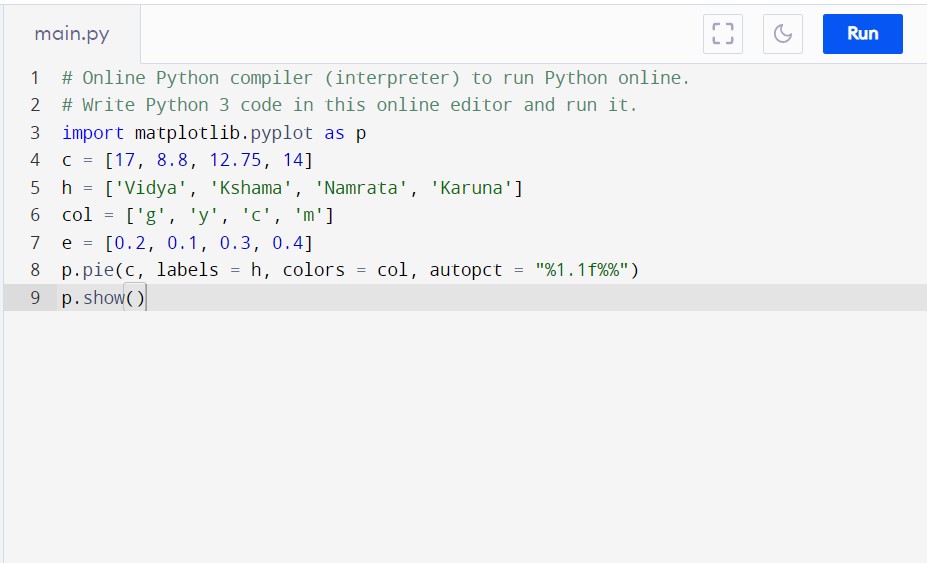The image size is (927, 563).
Task: Click the value 0.4 in list e
Action: (x=287, y=242)
